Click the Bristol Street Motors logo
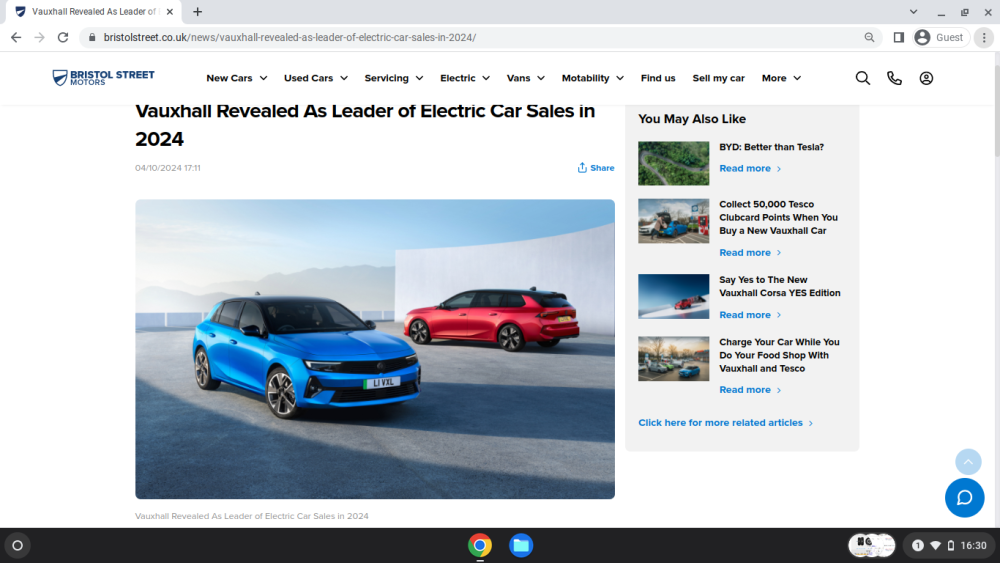This screenshot has width=1000, height=563. tap(103, 78)
